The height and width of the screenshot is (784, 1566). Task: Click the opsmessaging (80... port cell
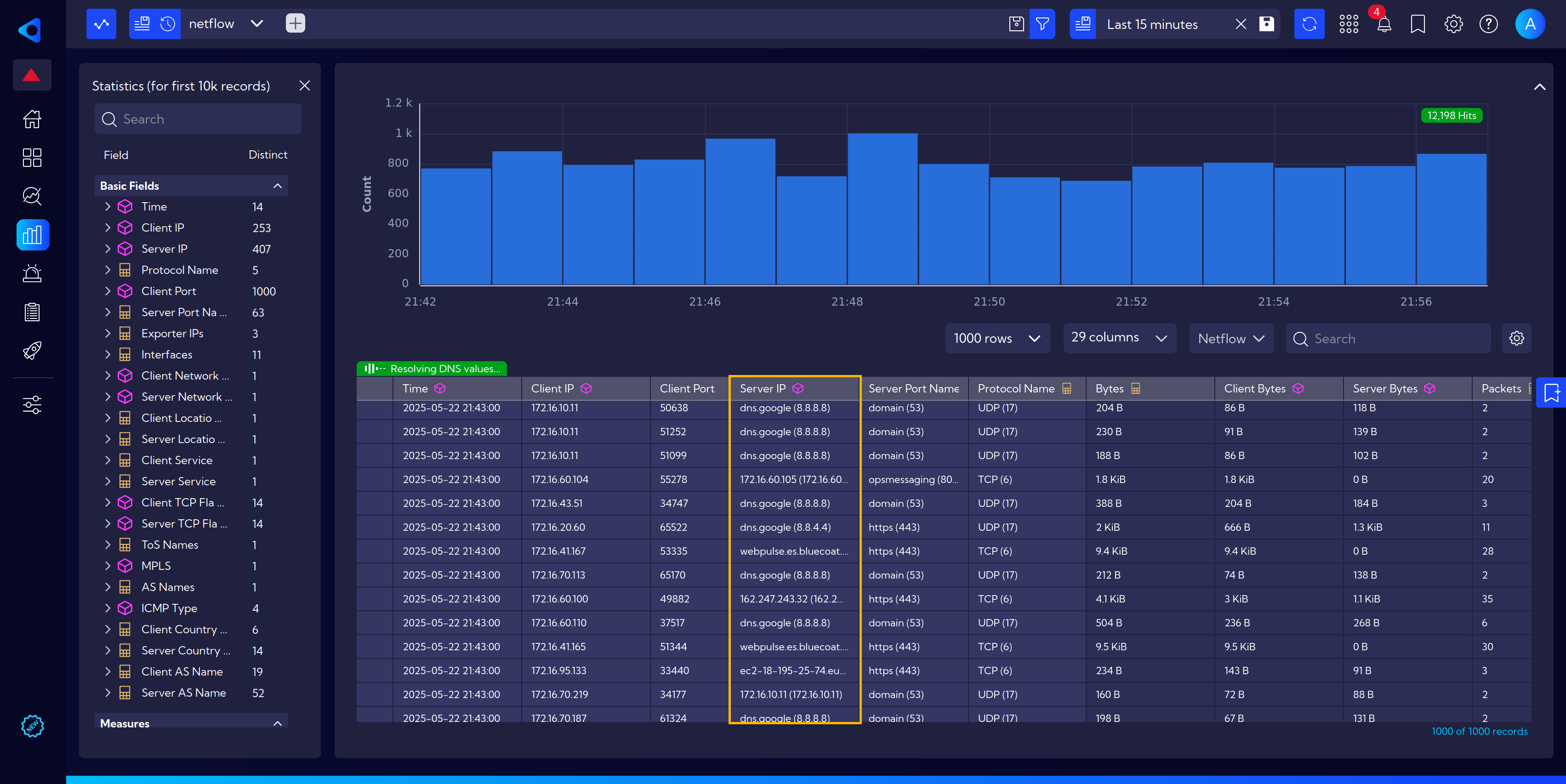click(x=913, y=479)
